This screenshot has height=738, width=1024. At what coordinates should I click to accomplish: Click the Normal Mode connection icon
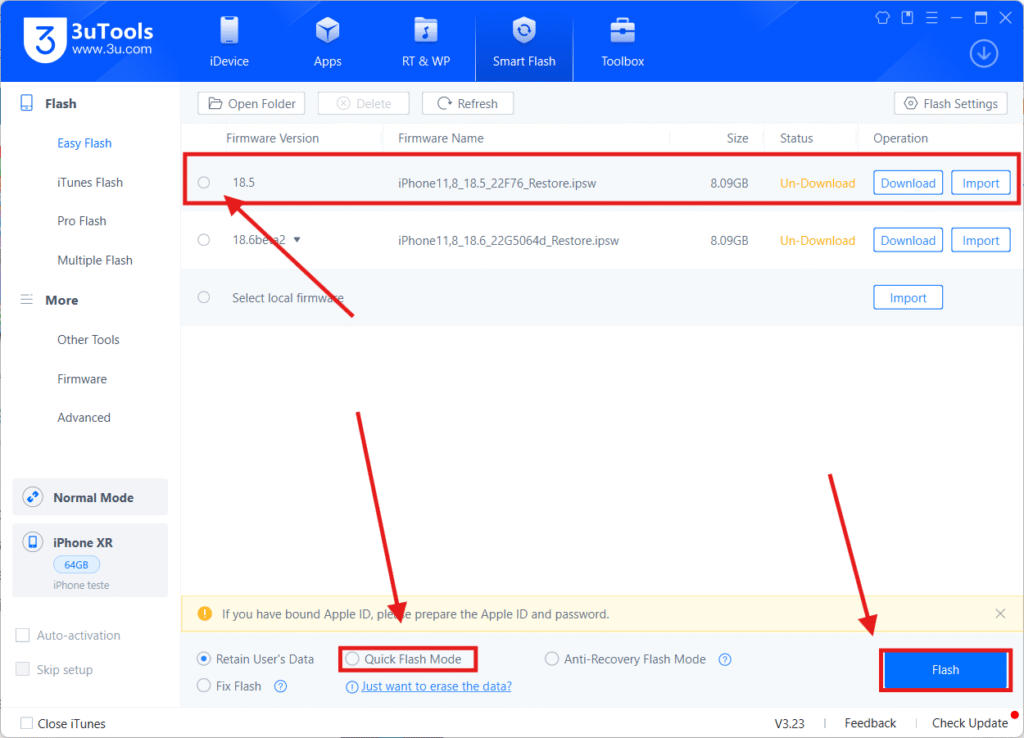pos(33,497)
